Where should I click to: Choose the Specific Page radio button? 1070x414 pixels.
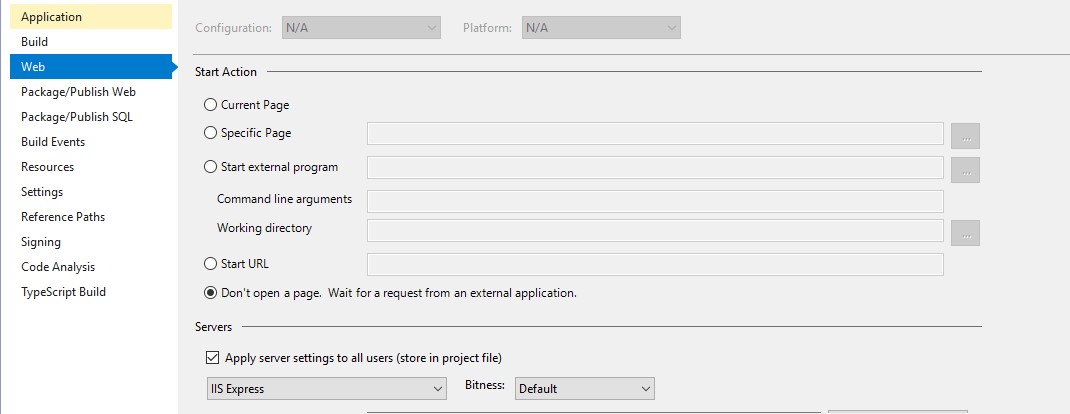[x=211, y=133]
